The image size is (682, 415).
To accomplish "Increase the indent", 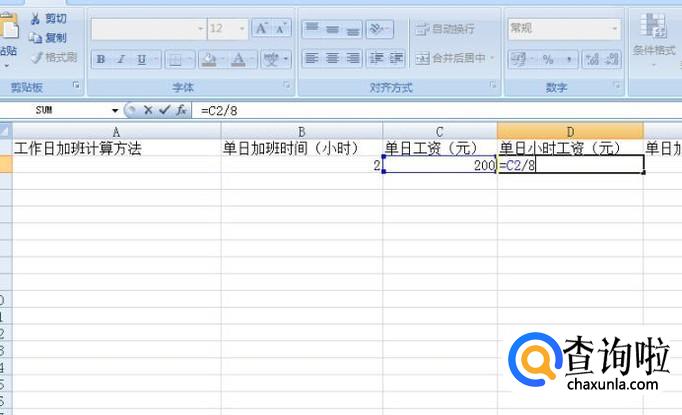I will click(x=396, y=58).
